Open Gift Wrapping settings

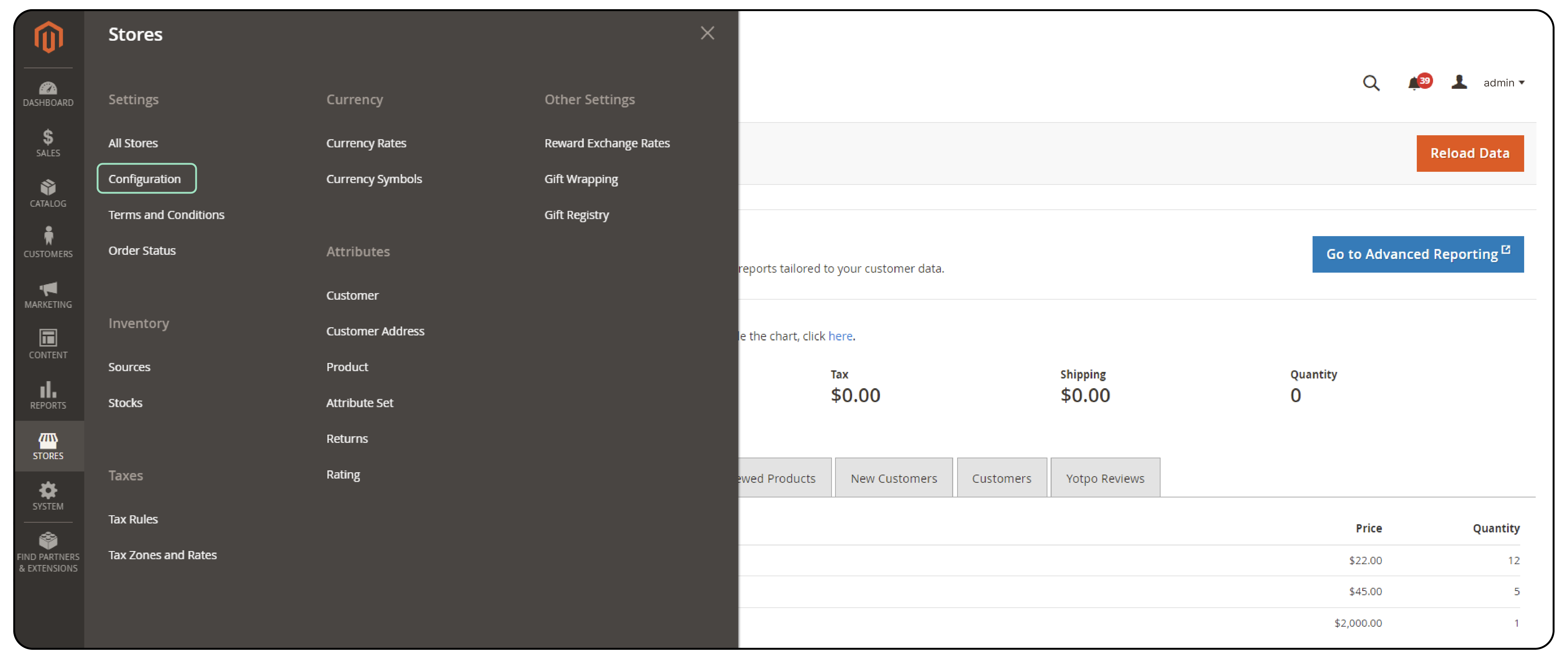581,179
